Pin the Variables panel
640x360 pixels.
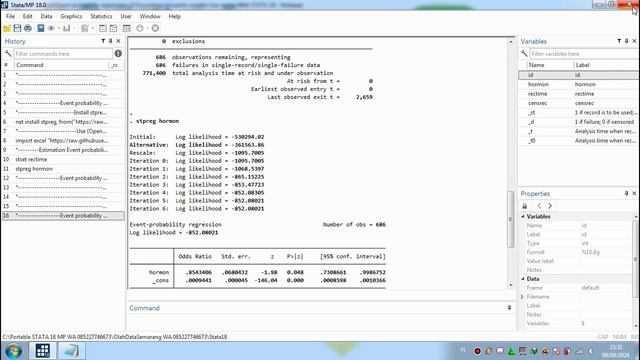627,41
